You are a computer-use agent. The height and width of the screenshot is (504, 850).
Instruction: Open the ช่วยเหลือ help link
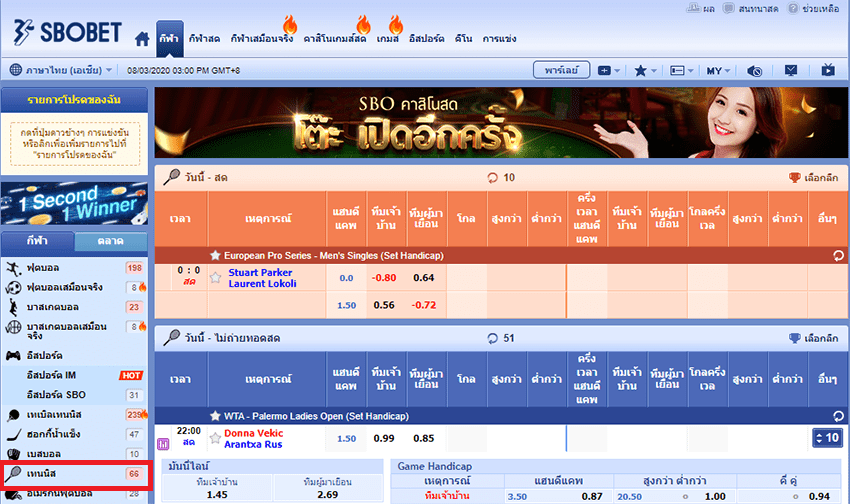814,8
